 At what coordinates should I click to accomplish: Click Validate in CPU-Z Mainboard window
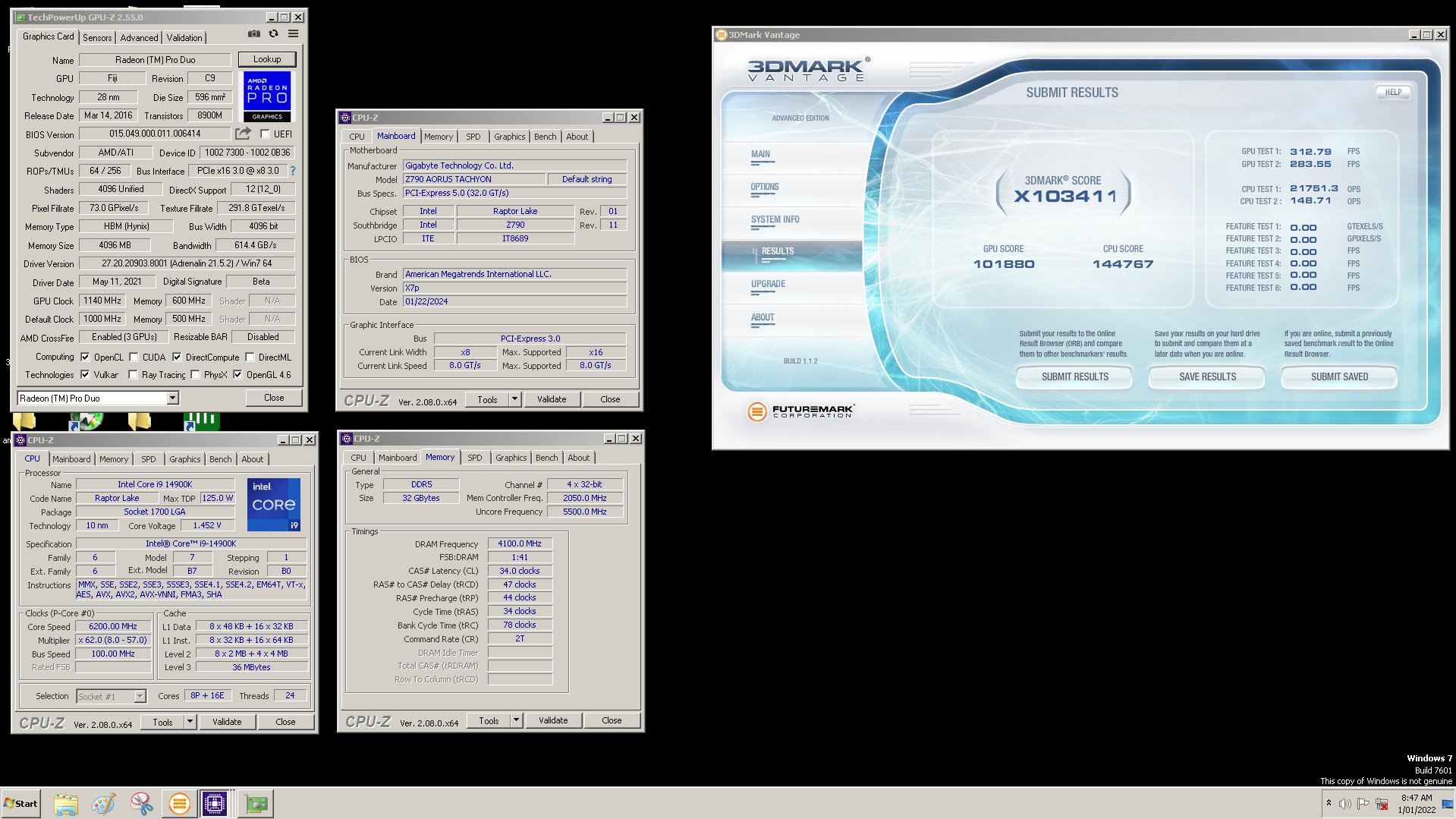pos(552,399)
